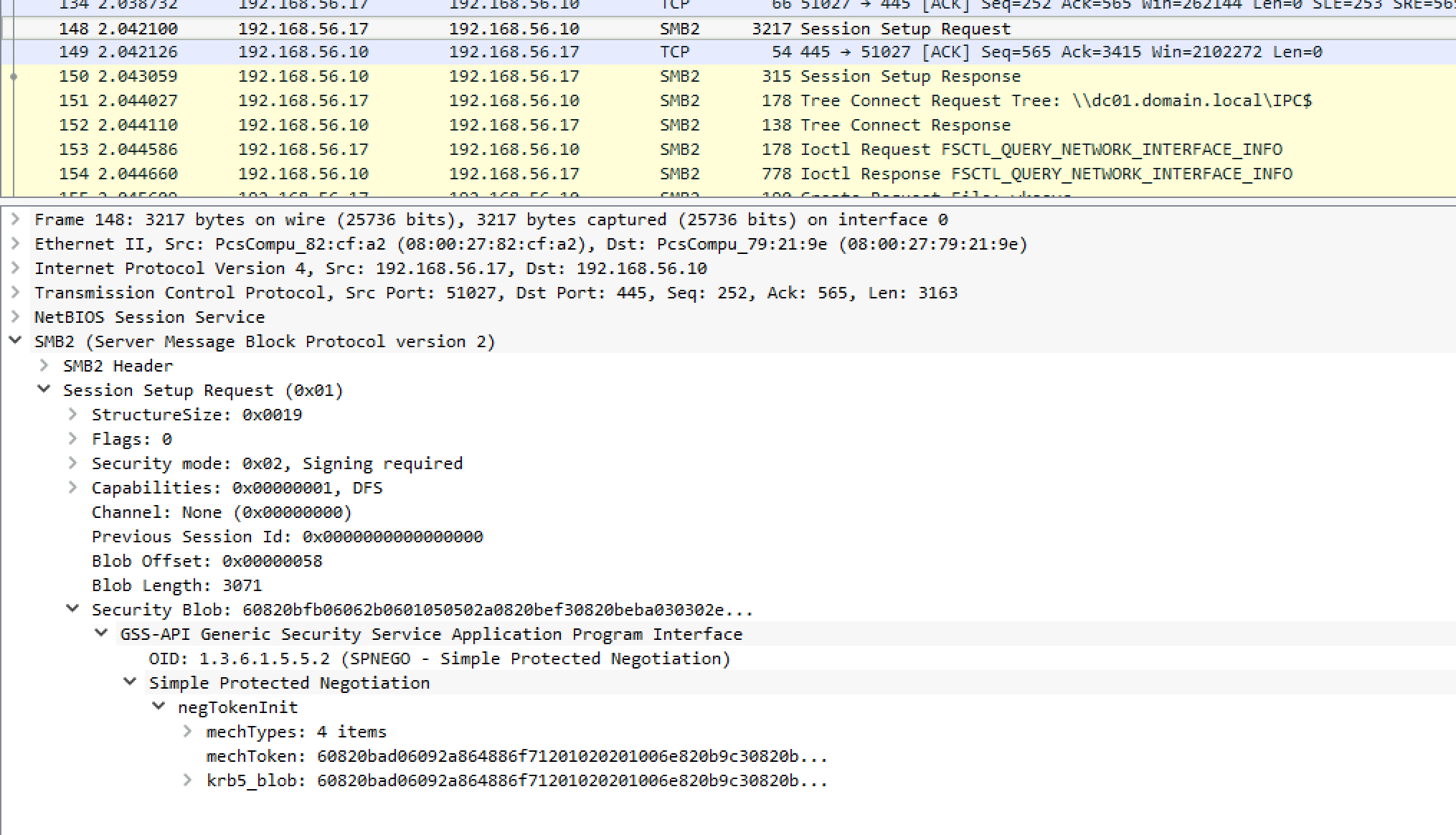Expand the Capabilities DFS field
The width and height of the screenshot is (1456, 835).
click(x=72, y=487)
